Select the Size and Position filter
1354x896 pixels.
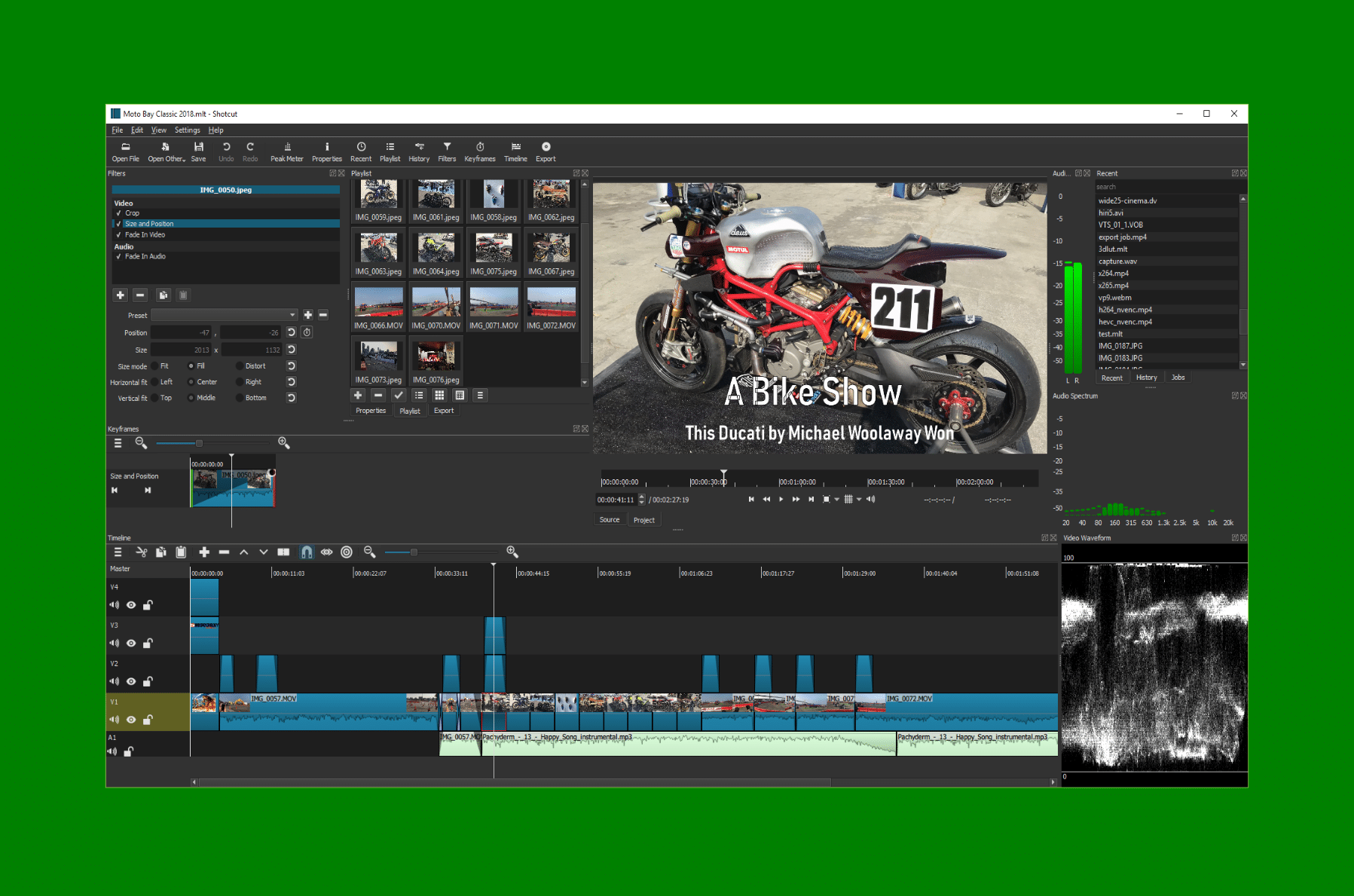click(226, 224)
